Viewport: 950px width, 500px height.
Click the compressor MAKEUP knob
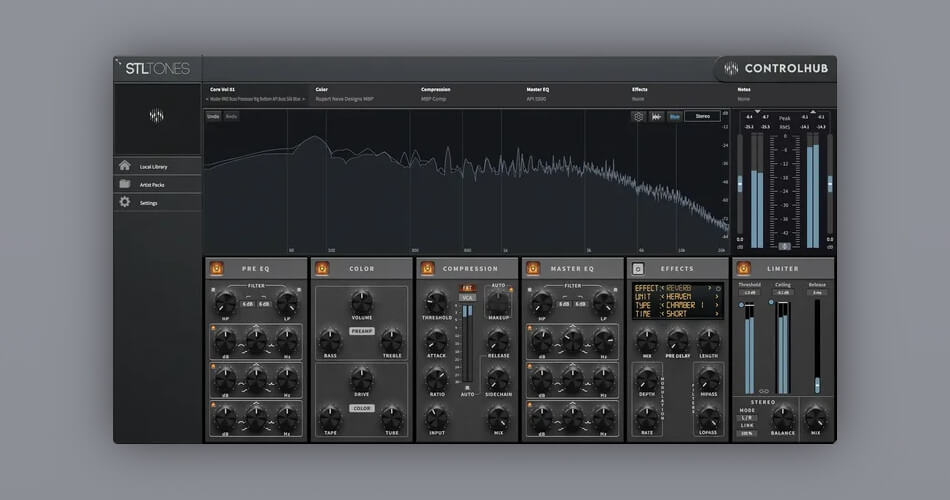click(x=498, y=302)
